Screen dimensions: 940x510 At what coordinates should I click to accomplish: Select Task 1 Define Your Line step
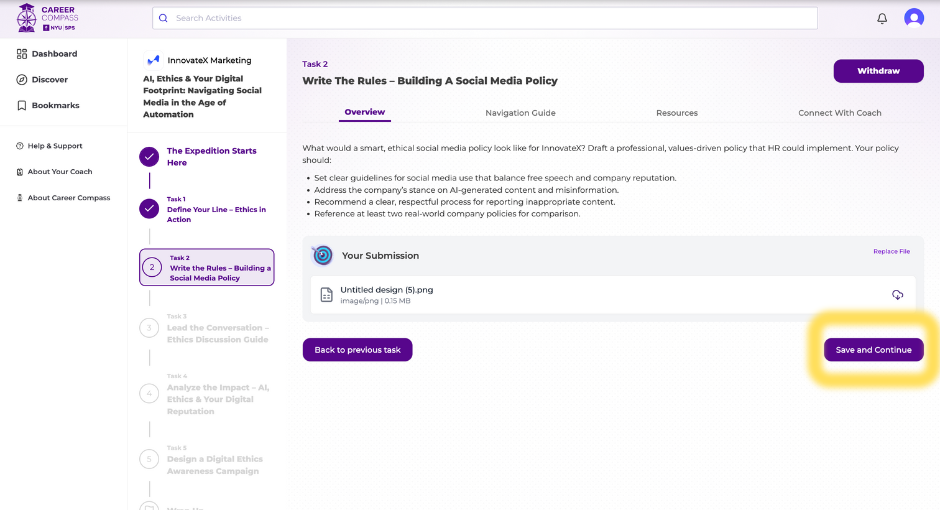click(215, 210)
